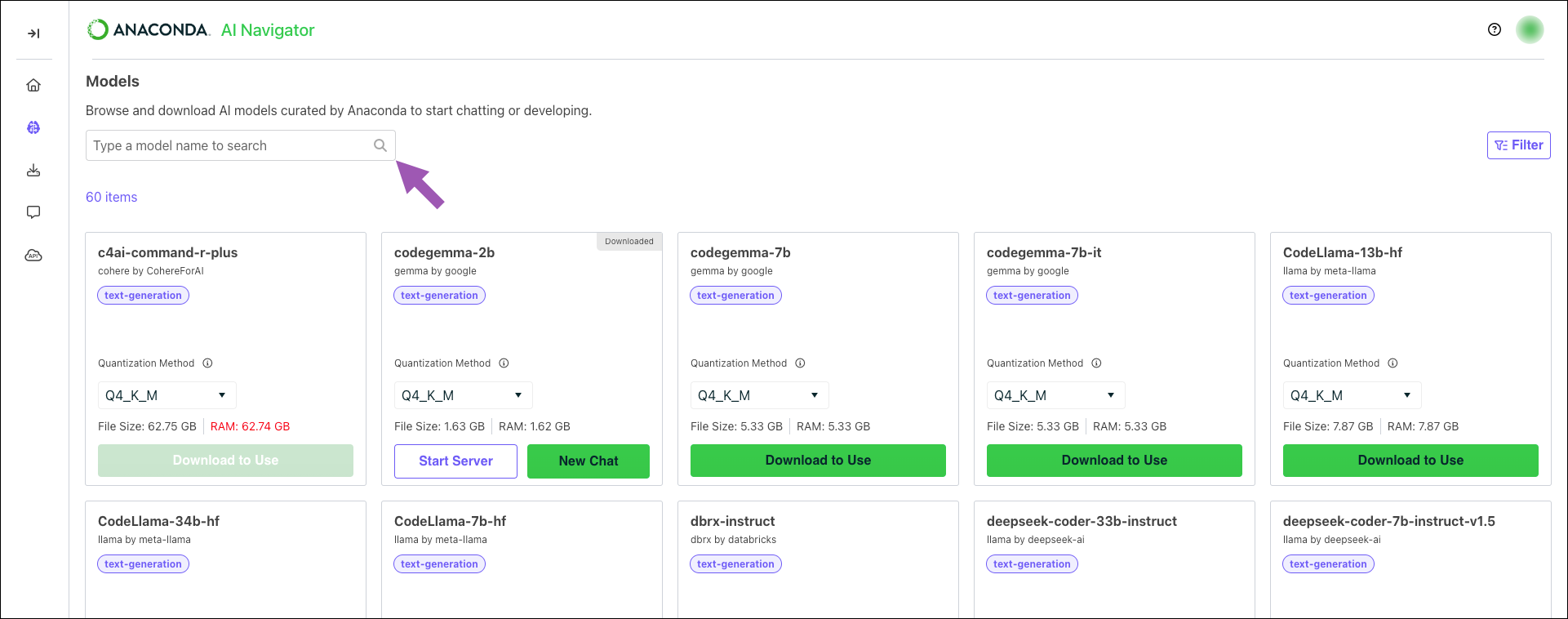Click RAM: 7.87 GB on CodeLlama-13b-hf
Viewport: 1568px width, 619px height.
coord(1423,427)
